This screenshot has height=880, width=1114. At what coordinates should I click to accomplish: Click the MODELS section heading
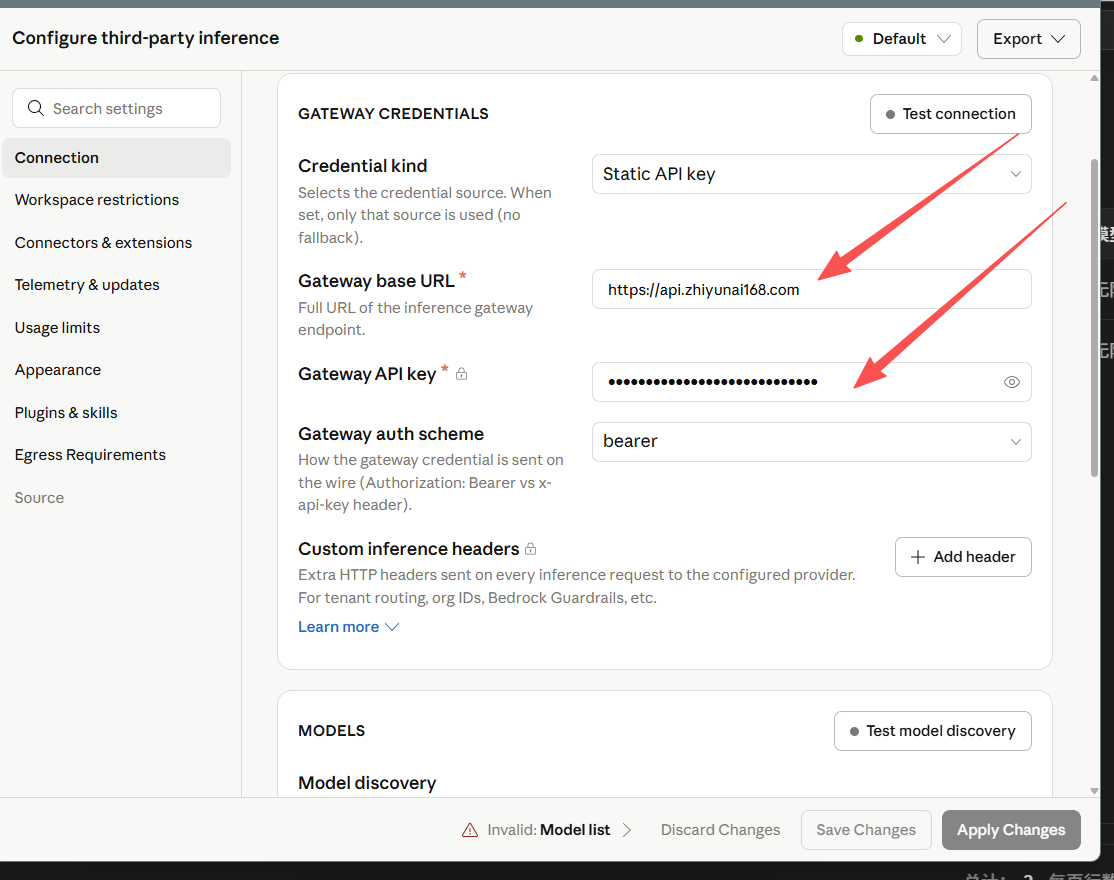tap(331, 731)
